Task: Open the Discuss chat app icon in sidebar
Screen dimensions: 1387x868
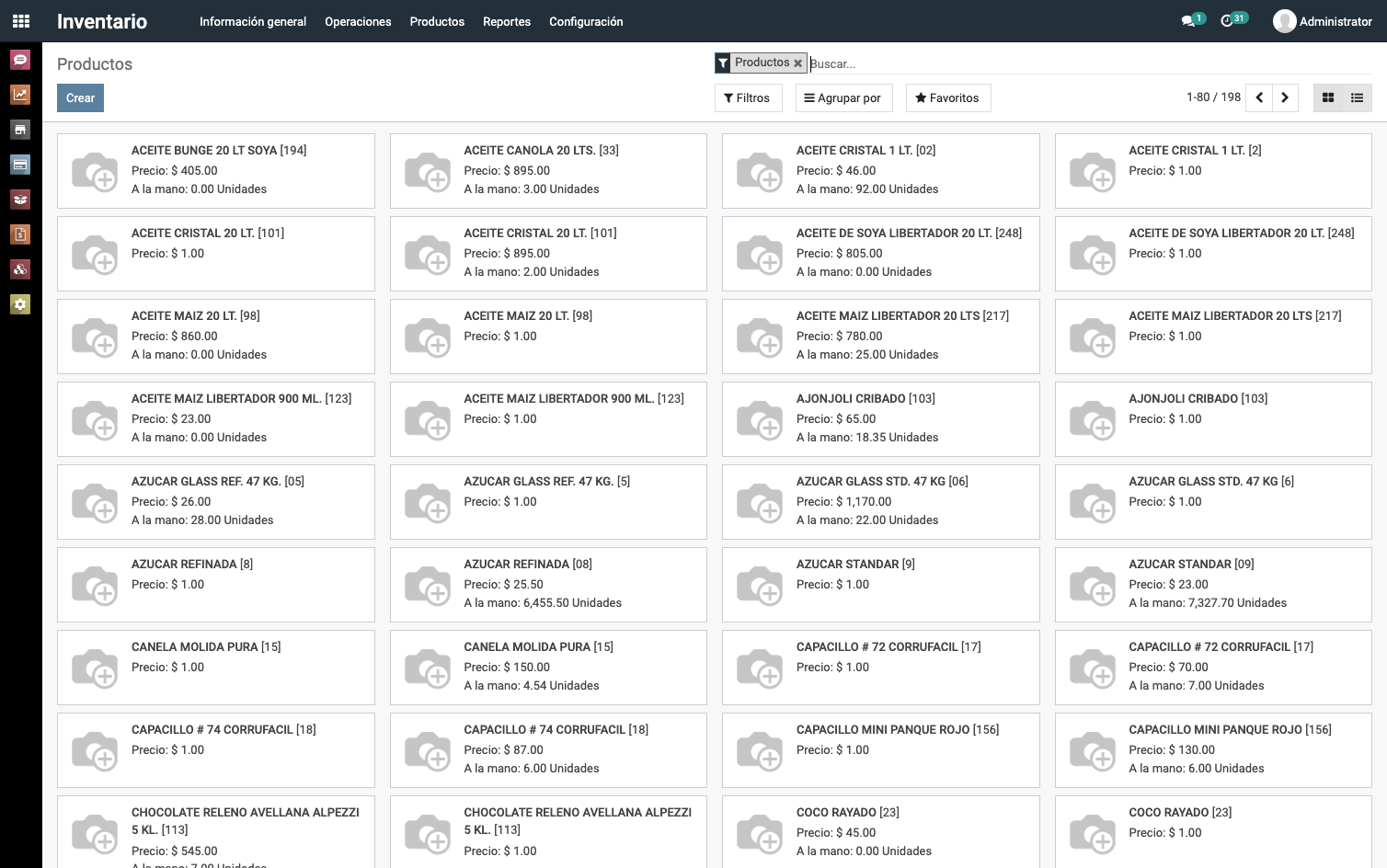Action: 20,60
